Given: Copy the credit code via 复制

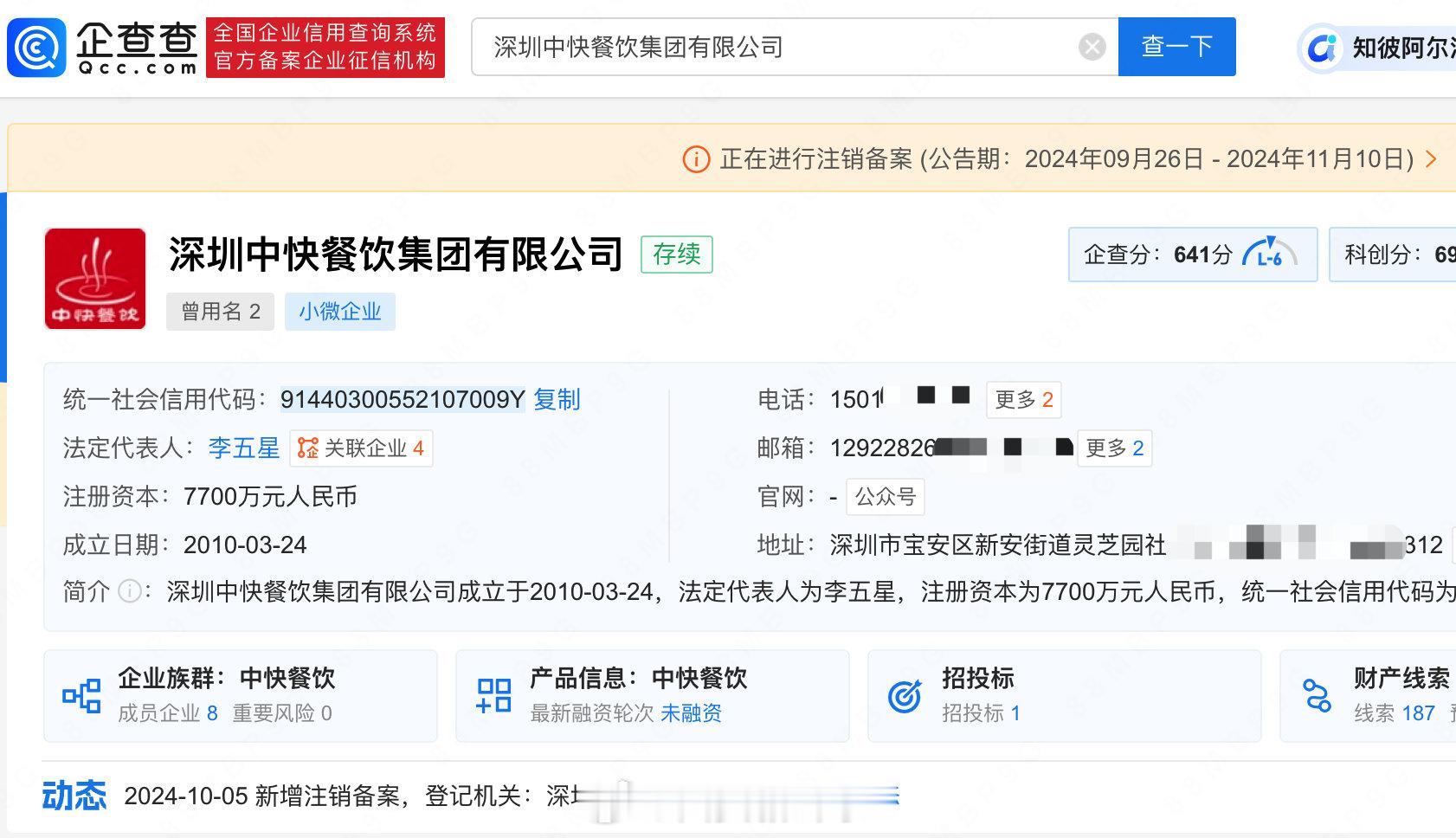Looking at the screenshot, I should 557,399.
